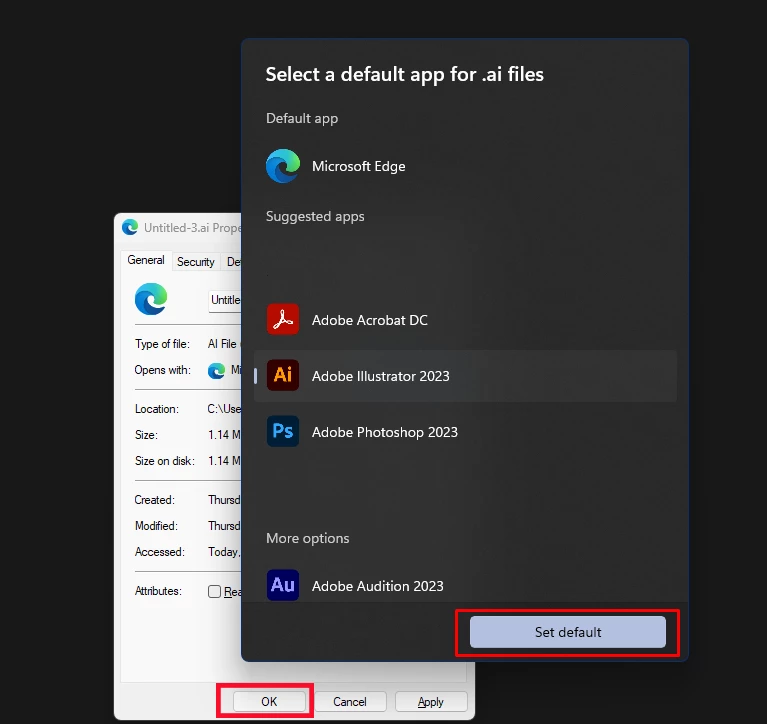Click the Adobe Audition 2023 Au icon
The height and width of the screenshot is (724, 767).
tap(283, 585)
